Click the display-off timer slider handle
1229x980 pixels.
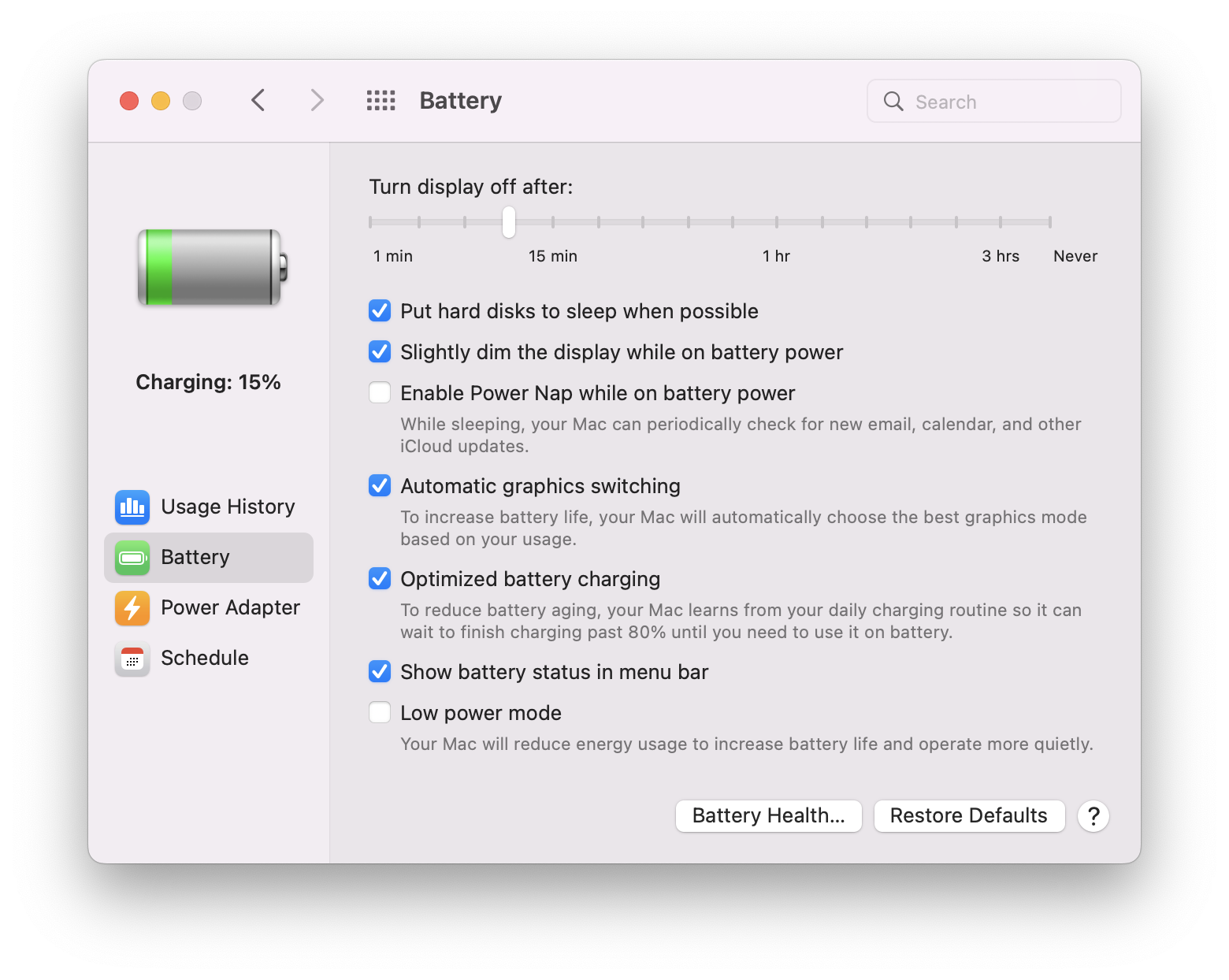pyautogui.click(x=508, y=221)
